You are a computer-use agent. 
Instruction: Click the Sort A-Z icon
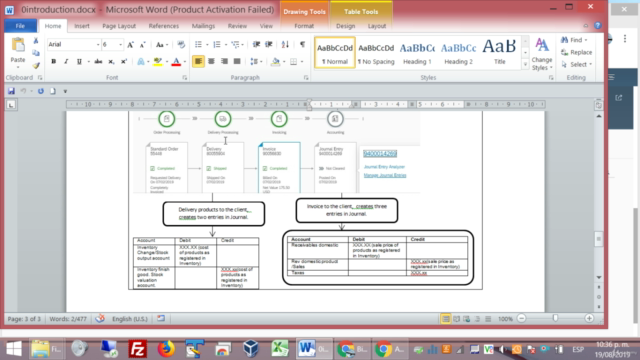285,44
